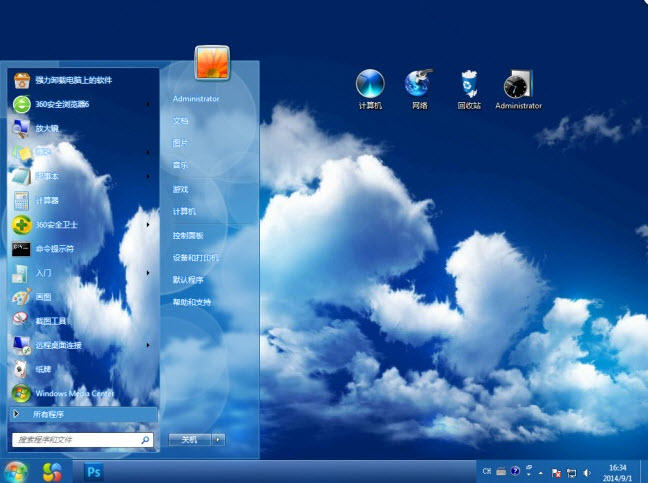The image size is (648, 483).
Task: Open Music (音乐) in Start menu
Action: 180,165
